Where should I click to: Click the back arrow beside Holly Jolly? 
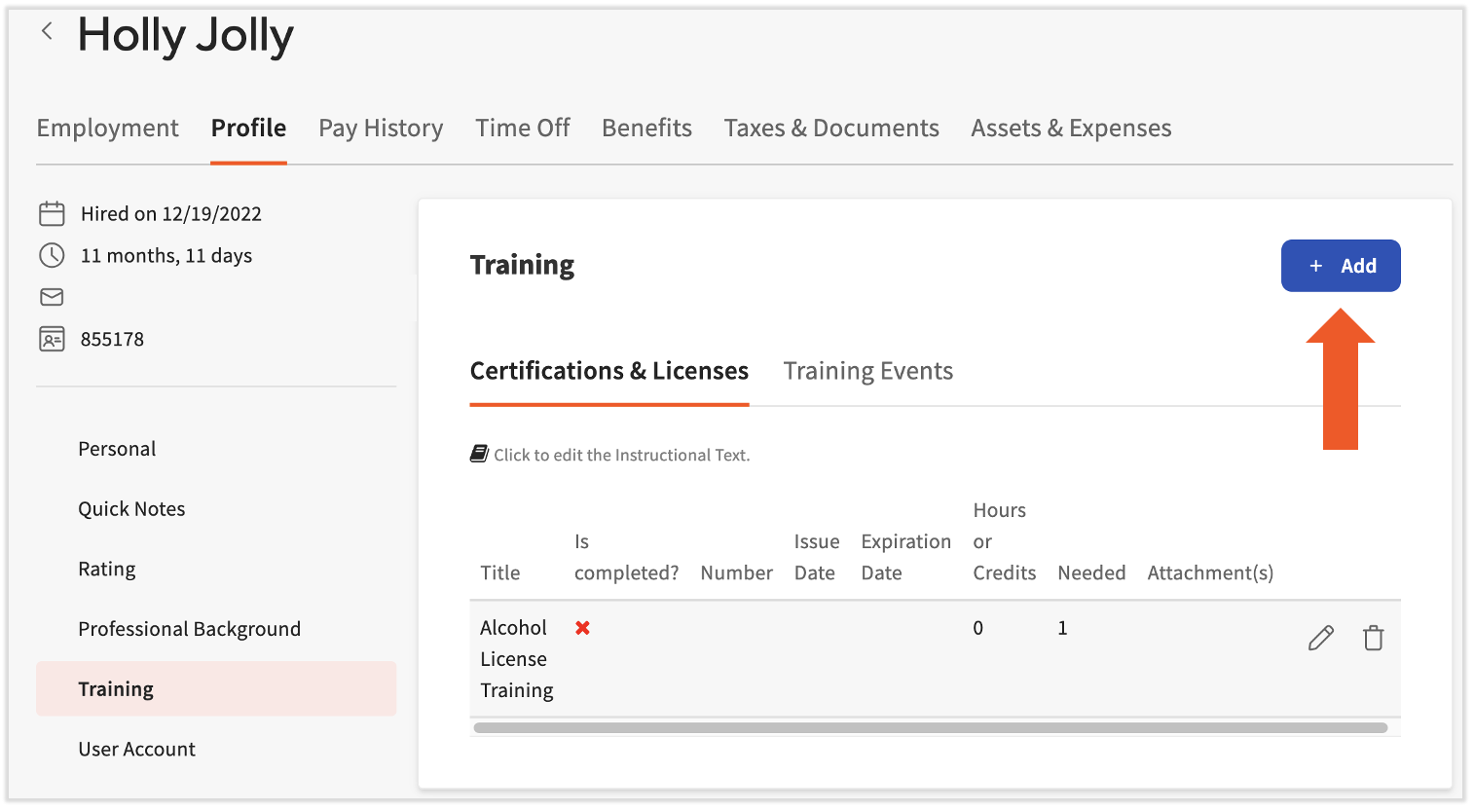[x=47, y=31]
